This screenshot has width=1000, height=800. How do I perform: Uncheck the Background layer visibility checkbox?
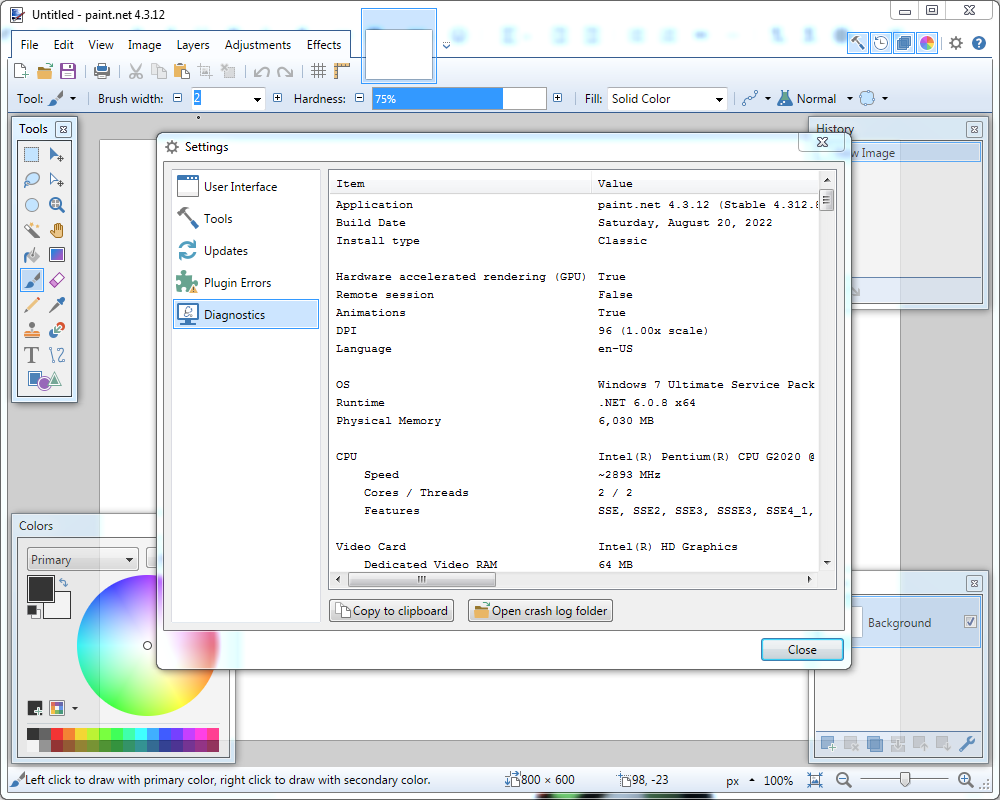point(970,621)
